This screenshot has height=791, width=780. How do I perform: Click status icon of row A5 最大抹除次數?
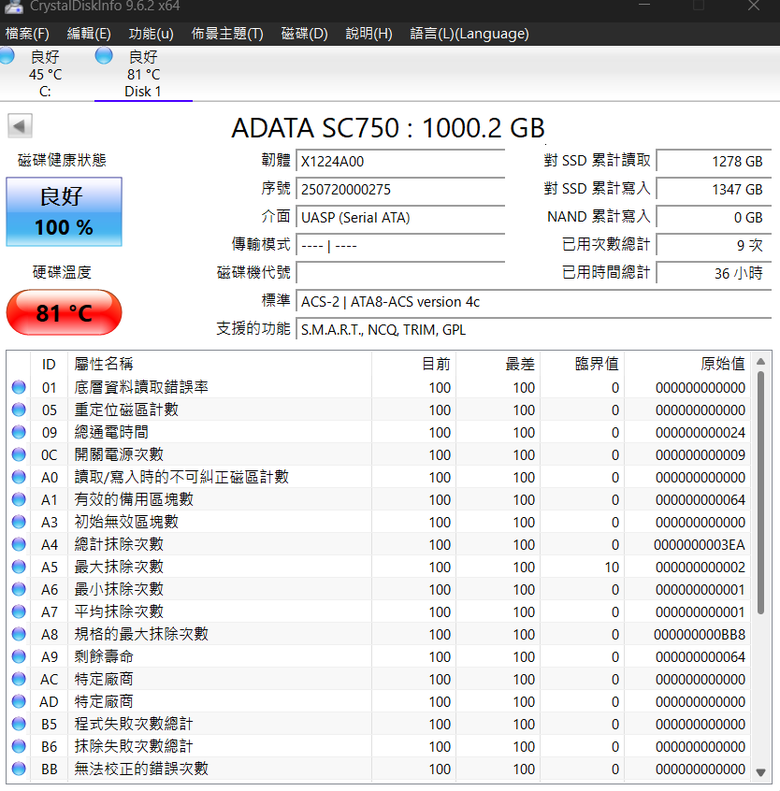point(19,567)
